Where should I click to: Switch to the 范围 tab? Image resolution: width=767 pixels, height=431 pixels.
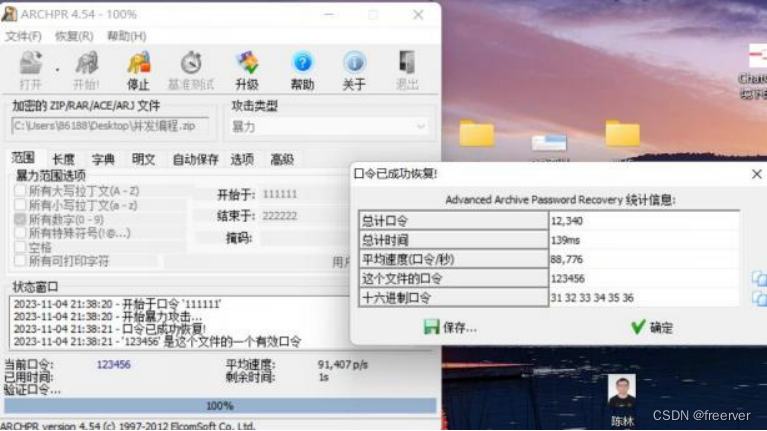(x=23, y=158)
